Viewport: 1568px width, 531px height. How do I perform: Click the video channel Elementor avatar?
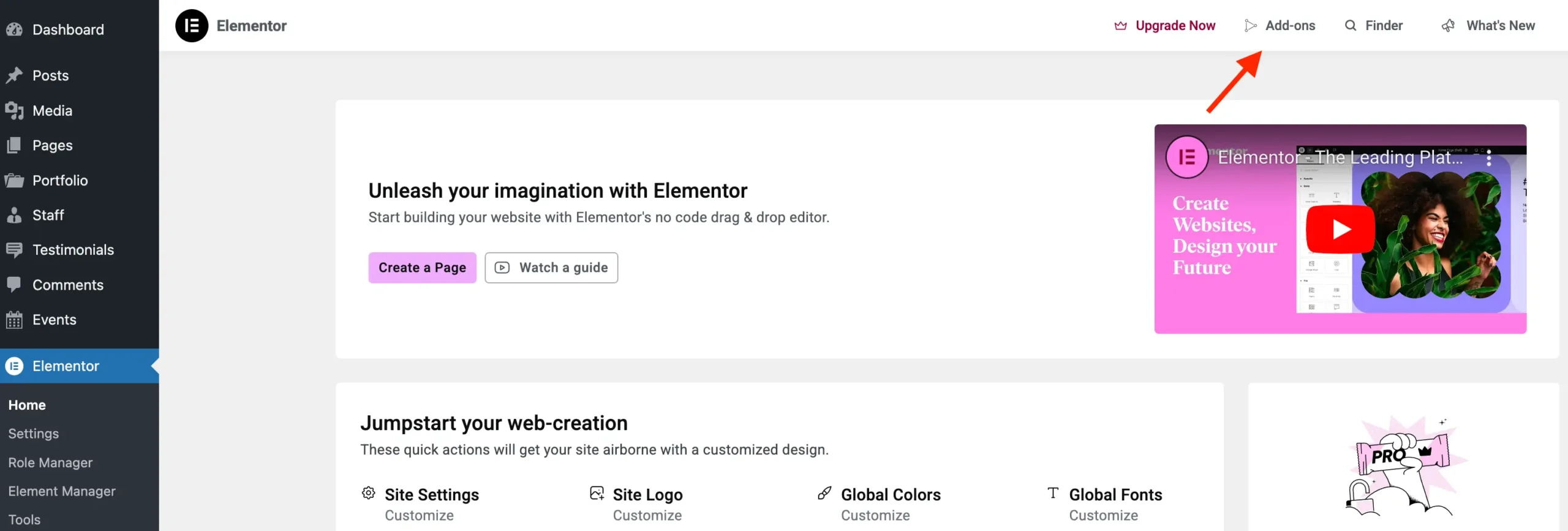(1186, 157)
